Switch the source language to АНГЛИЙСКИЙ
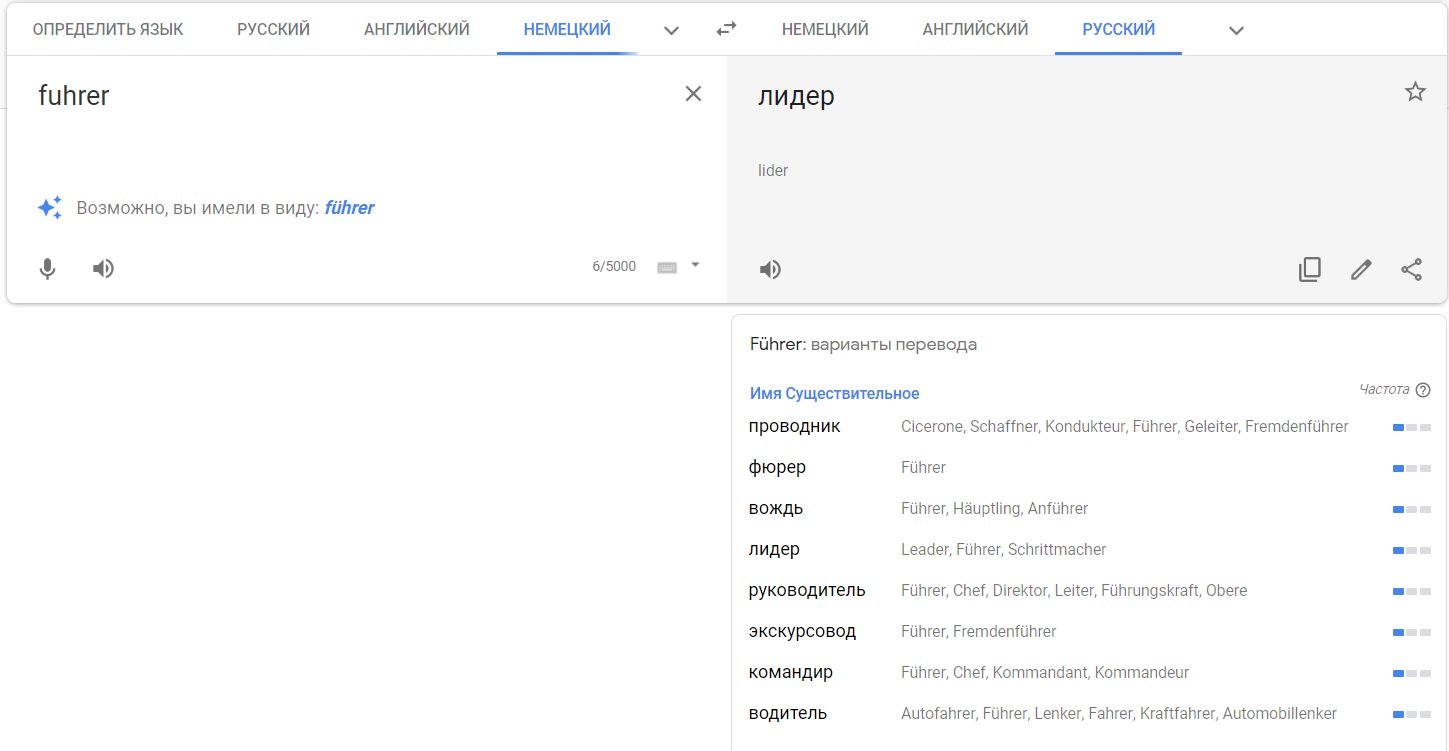 pos(416,29)
